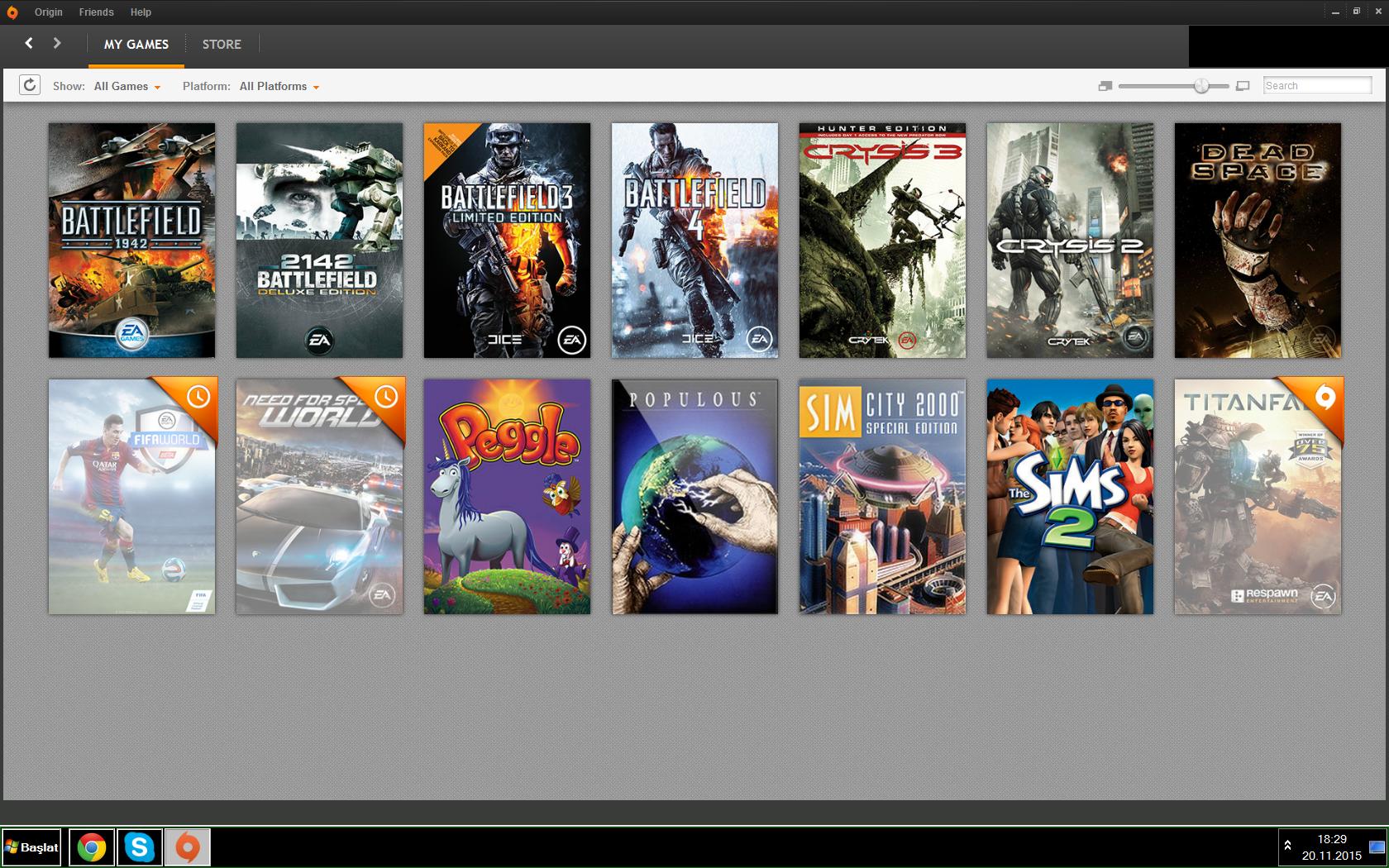The image size is (1389, 868).
Task: Open the Origin menu
Action: (x=49, y=12)
